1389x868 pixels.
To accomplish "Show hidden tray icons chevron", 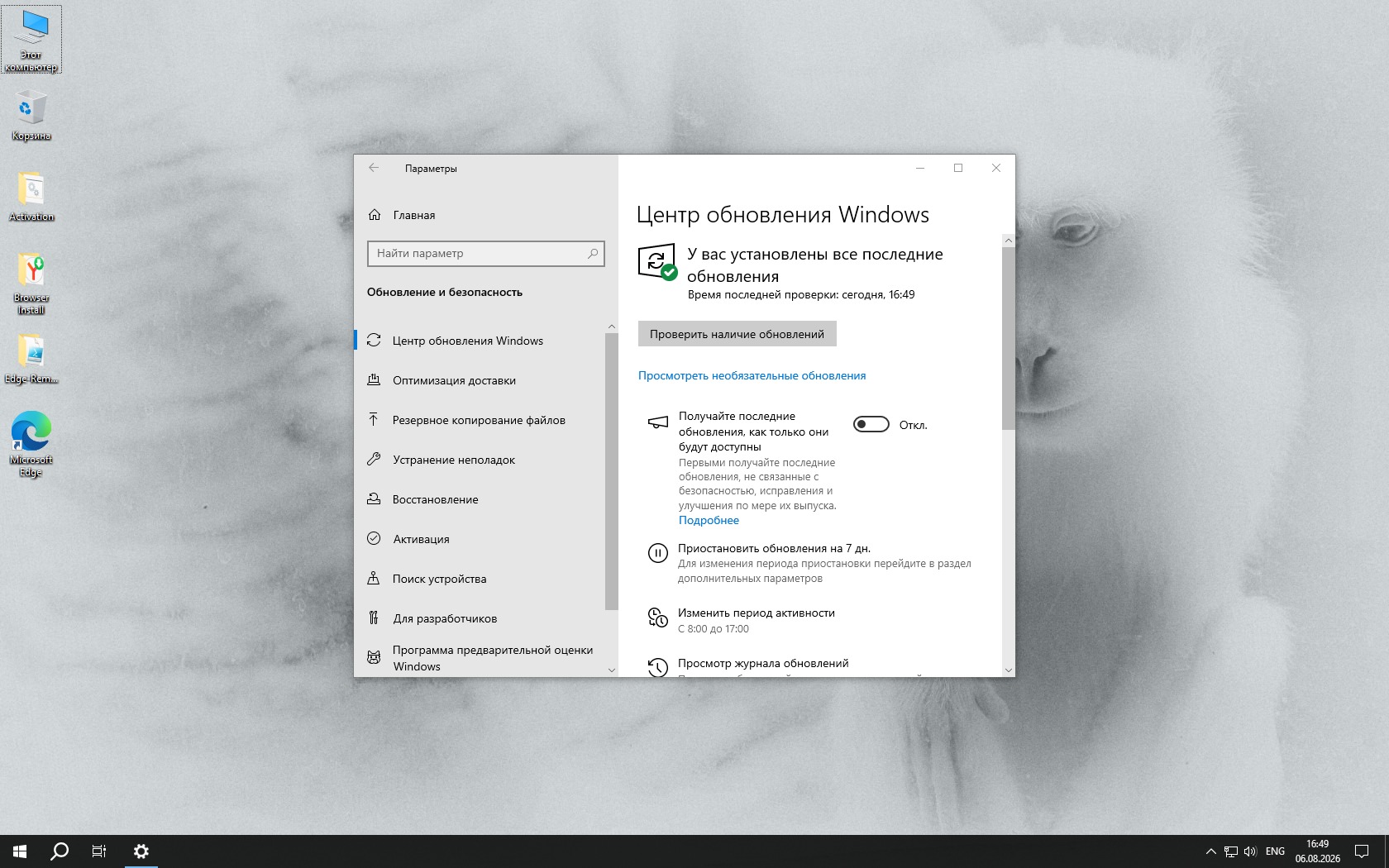I will [x=1211, y=851].
